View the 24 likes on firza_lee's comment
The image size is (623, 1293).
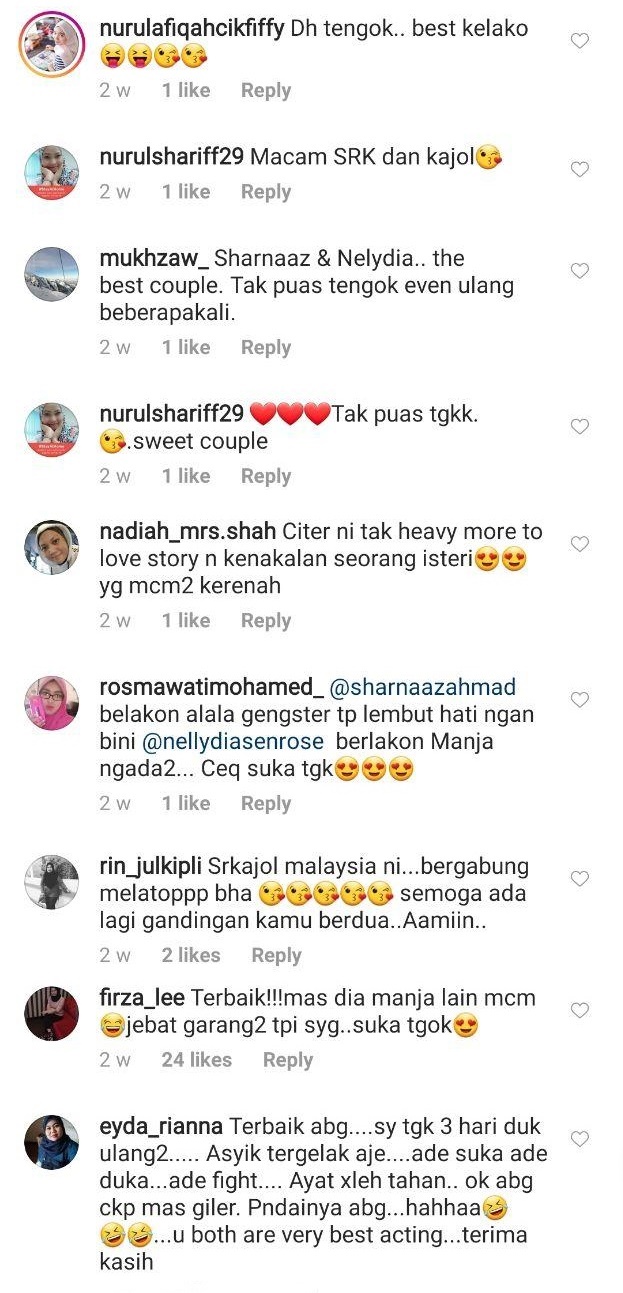pos(197,1060)
